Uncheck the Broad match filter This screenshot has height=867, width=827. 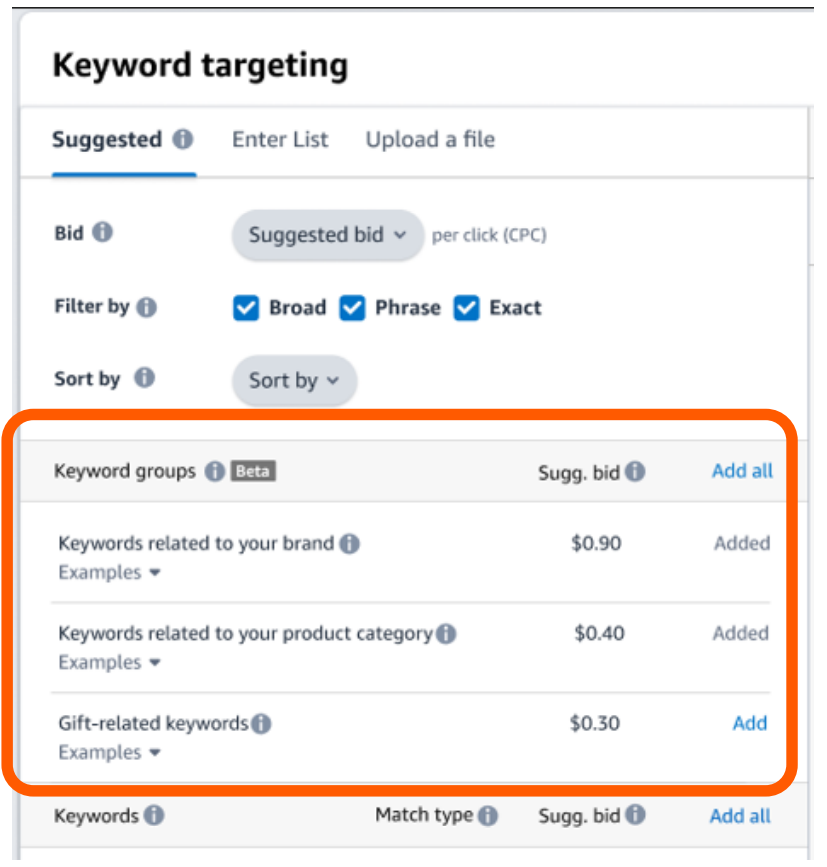[x=246, y=307]
